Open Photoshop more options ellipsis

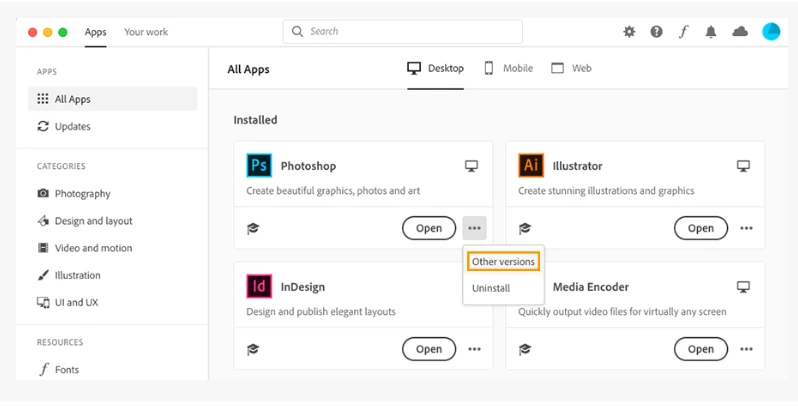coord(474,228)
